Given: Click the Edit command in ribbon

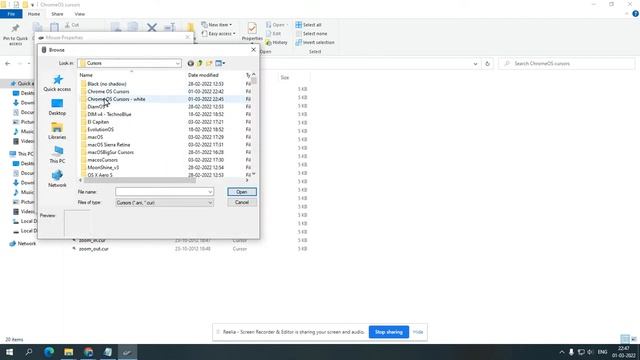Looking at the screenshot, I should tap(273, 34).
